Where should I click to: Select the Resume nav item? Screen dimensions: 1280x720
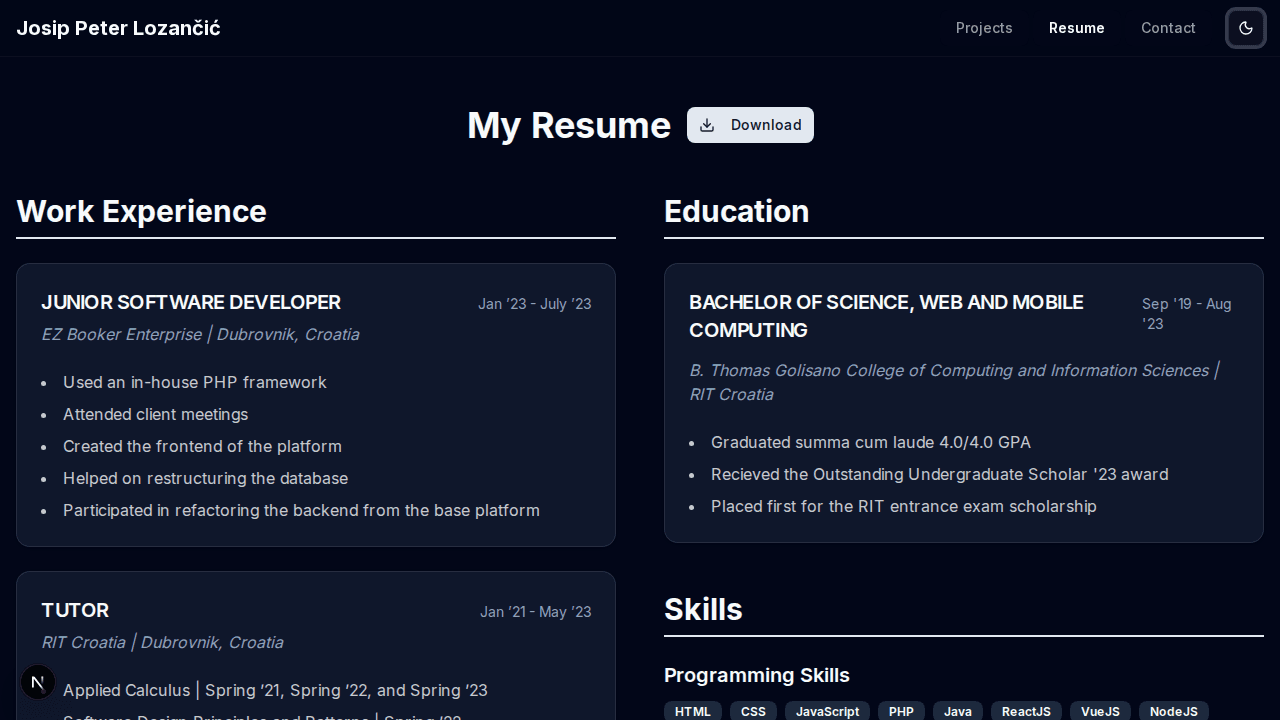[x=1076, y=28]
